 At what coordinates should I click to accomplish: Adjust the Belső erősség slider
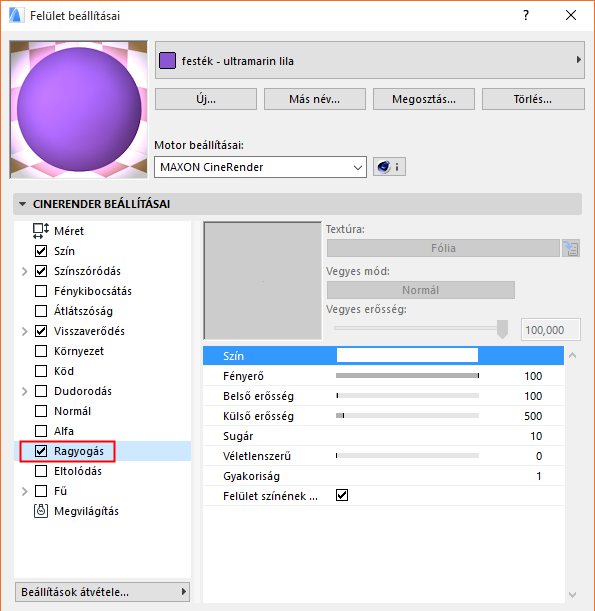[407, 396]
